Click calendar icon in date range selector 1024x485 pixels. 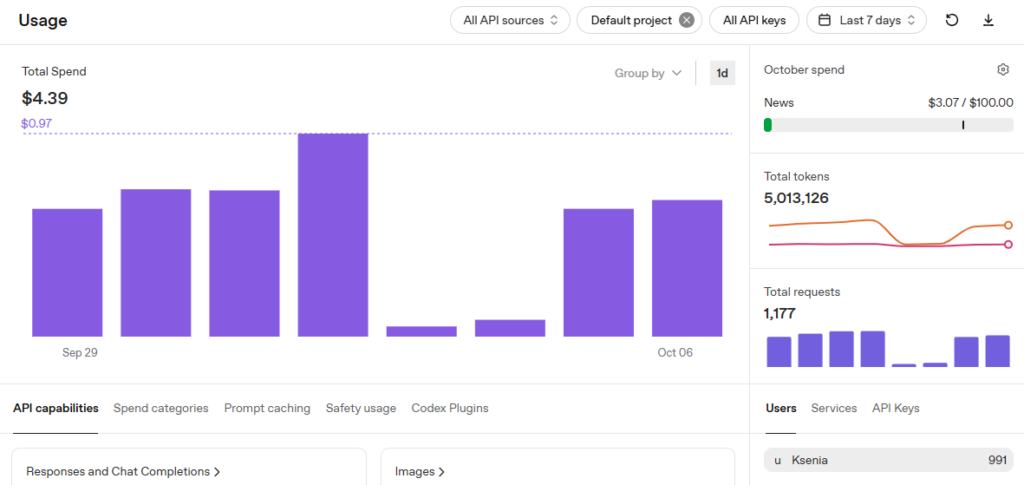[826, 20]
